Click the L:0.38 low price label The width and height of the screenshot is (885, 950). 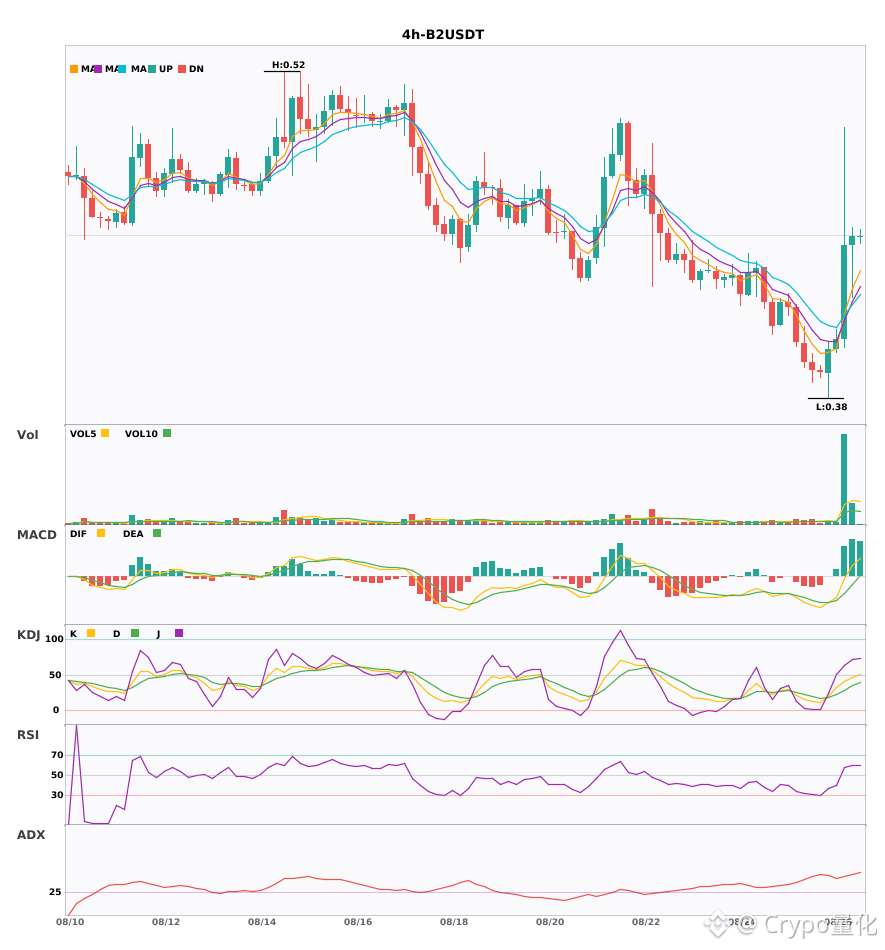(x=831, y=407)
